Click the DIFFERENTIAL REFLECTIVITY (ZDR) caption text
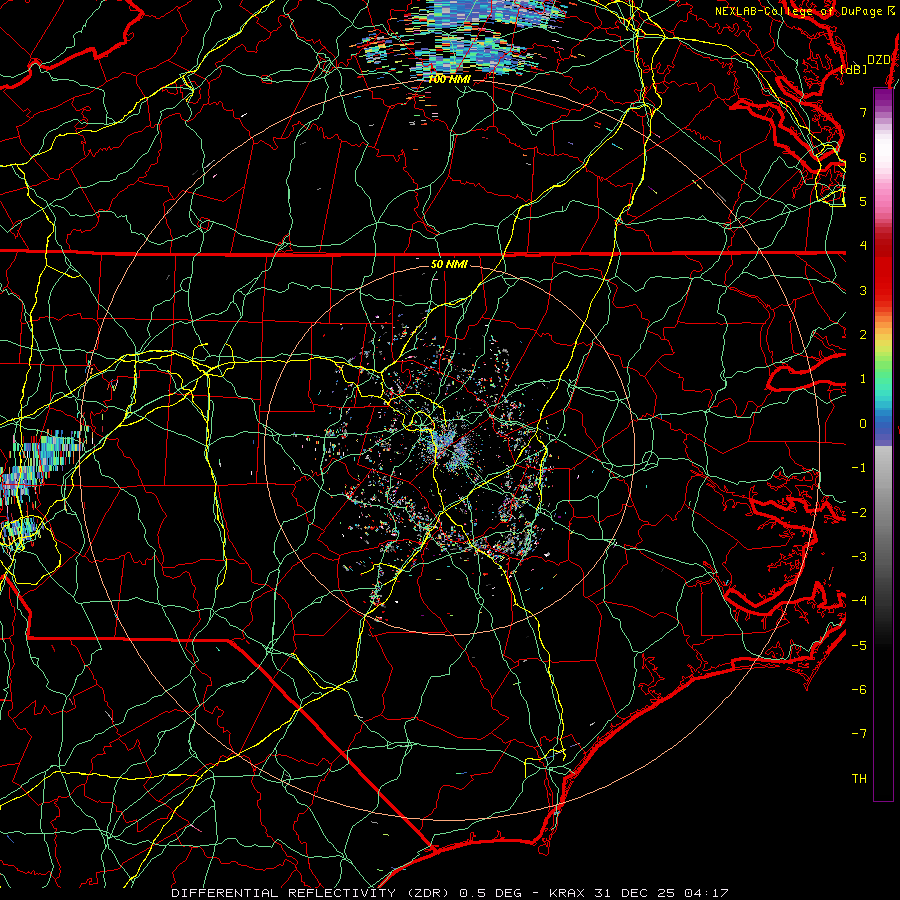This screenshot has width=900, height=900. click(x=312, y=893)
